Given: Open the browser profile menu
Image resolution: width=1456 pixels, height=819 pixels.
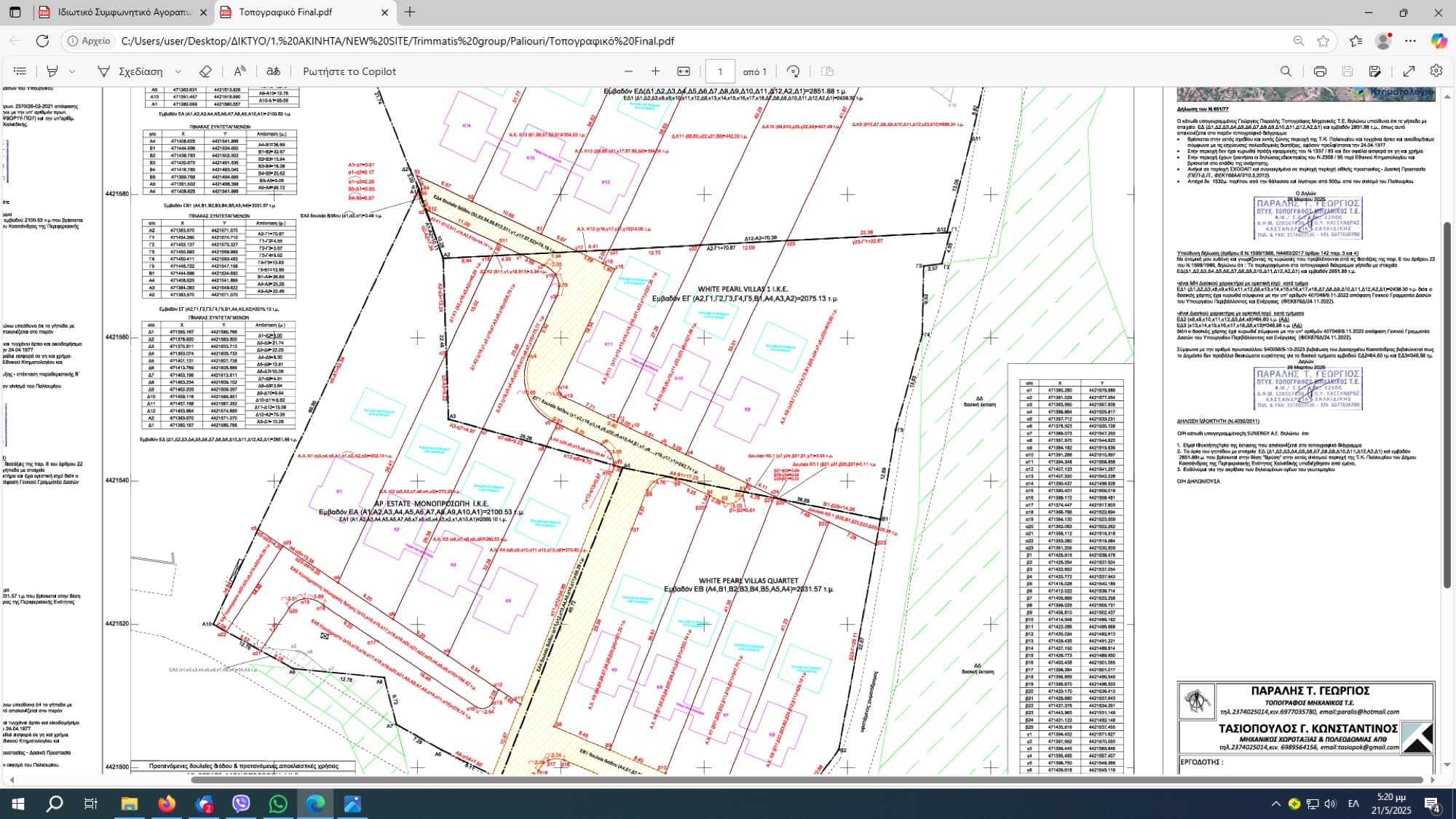Looking at the screenshot, I should pos(1383,41).
